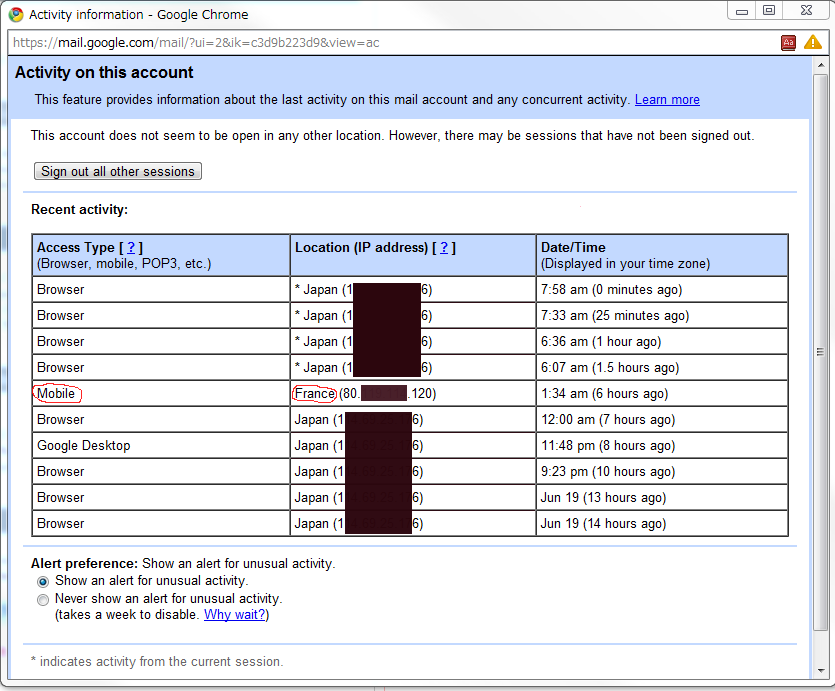
Task: Click the Recent activity heading
Action: coord(79,209)
